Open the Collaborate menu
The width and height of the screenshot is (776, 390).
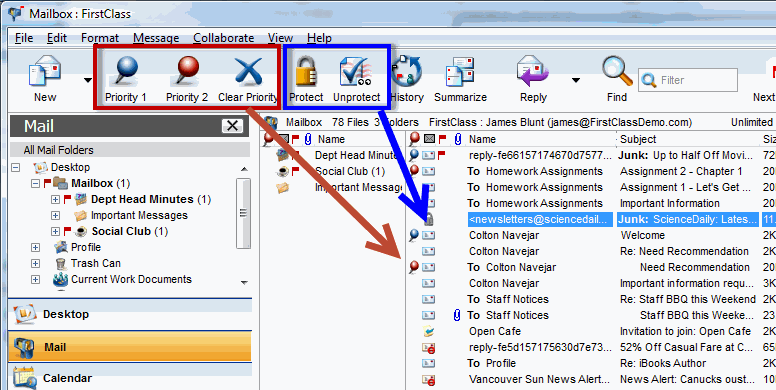pyautogui.click(x=223, y=38)
